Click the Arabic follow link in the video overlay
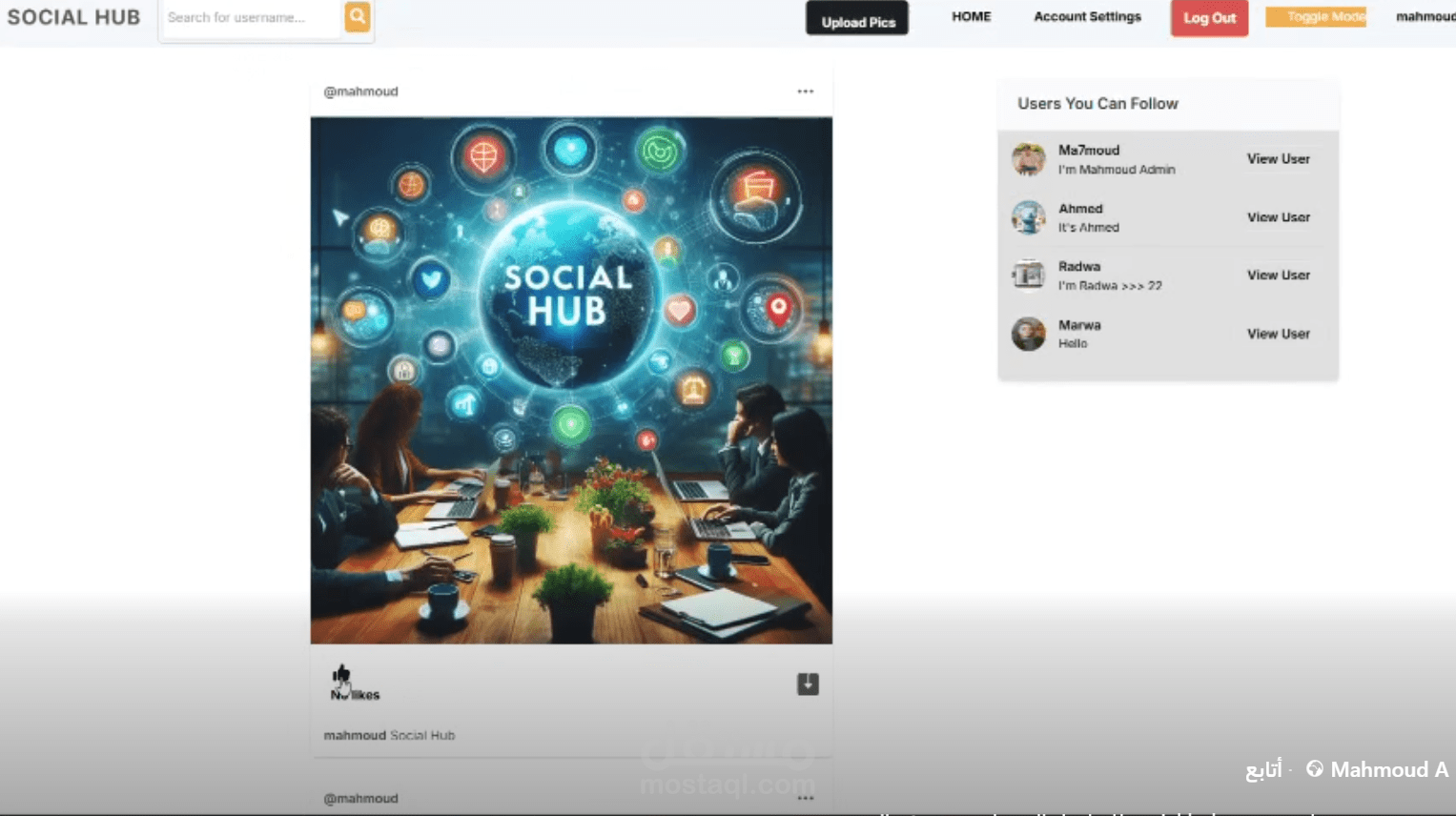The height and width of the screenshot is (816, 1456). coord(1263,770)
